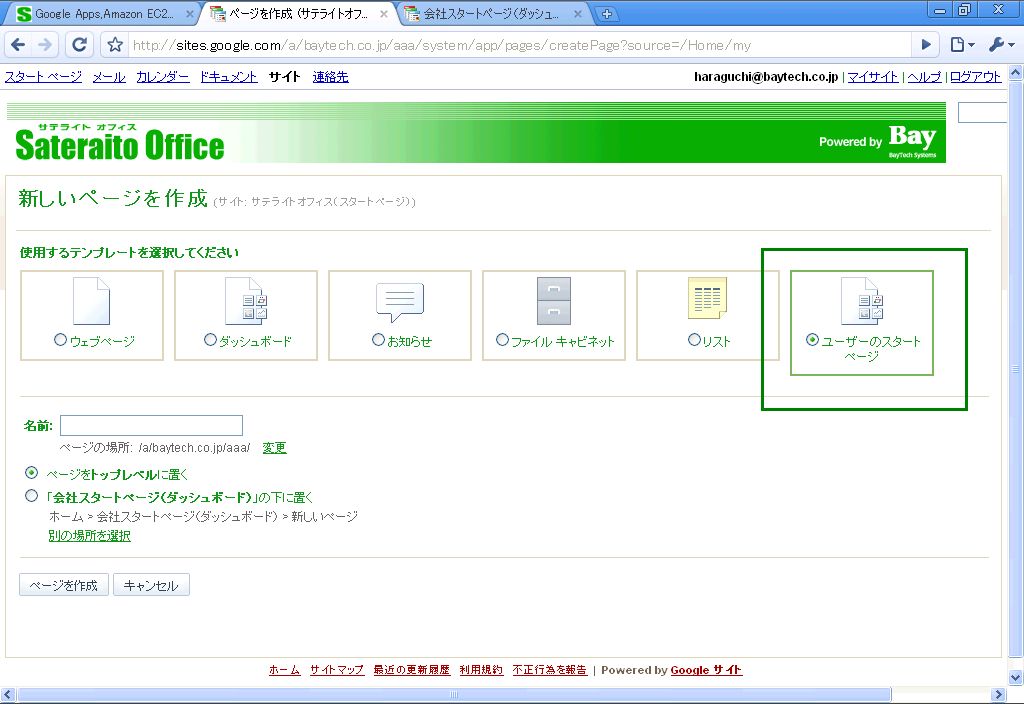This screenshot has height=704, width=1024.
Task: Click the ウェブページ blank page template icon
Action: 91,301
